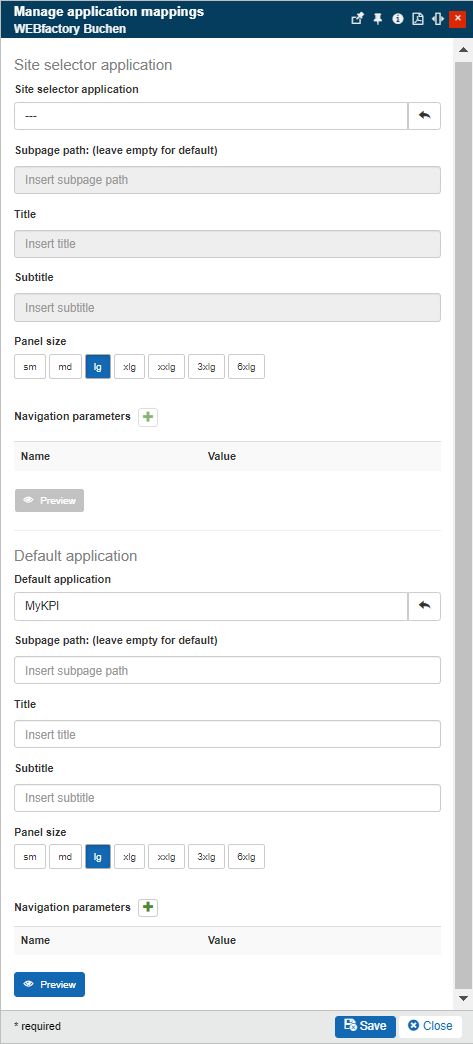473x1044 pixels.
Task: Select lg panel size for Default application
Action: (x=98, y=857)
